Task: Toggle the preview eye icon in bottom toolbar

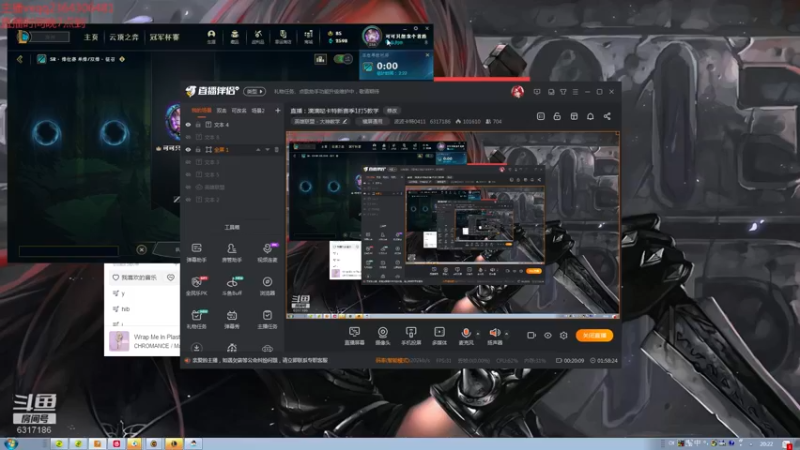Action: point(547,335)
